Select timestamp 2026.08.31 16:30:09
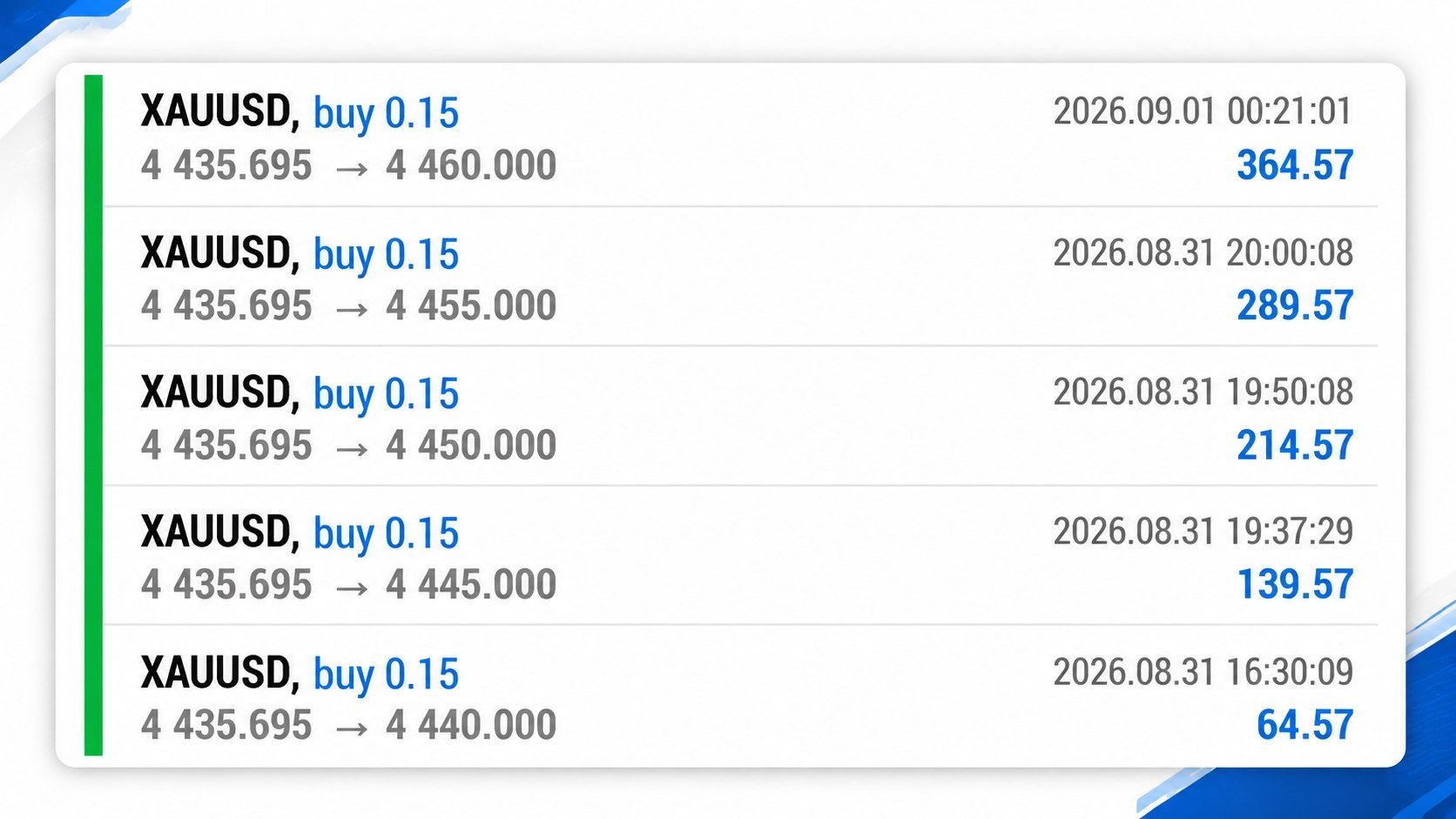The width and height of the screenshot is (1456, 819). point(1203,672)
